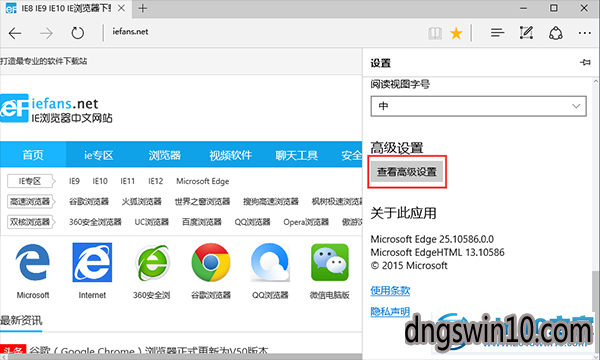Click the QQ browser icon
Viewport: 600px width, 360px height.
point(270,262)
